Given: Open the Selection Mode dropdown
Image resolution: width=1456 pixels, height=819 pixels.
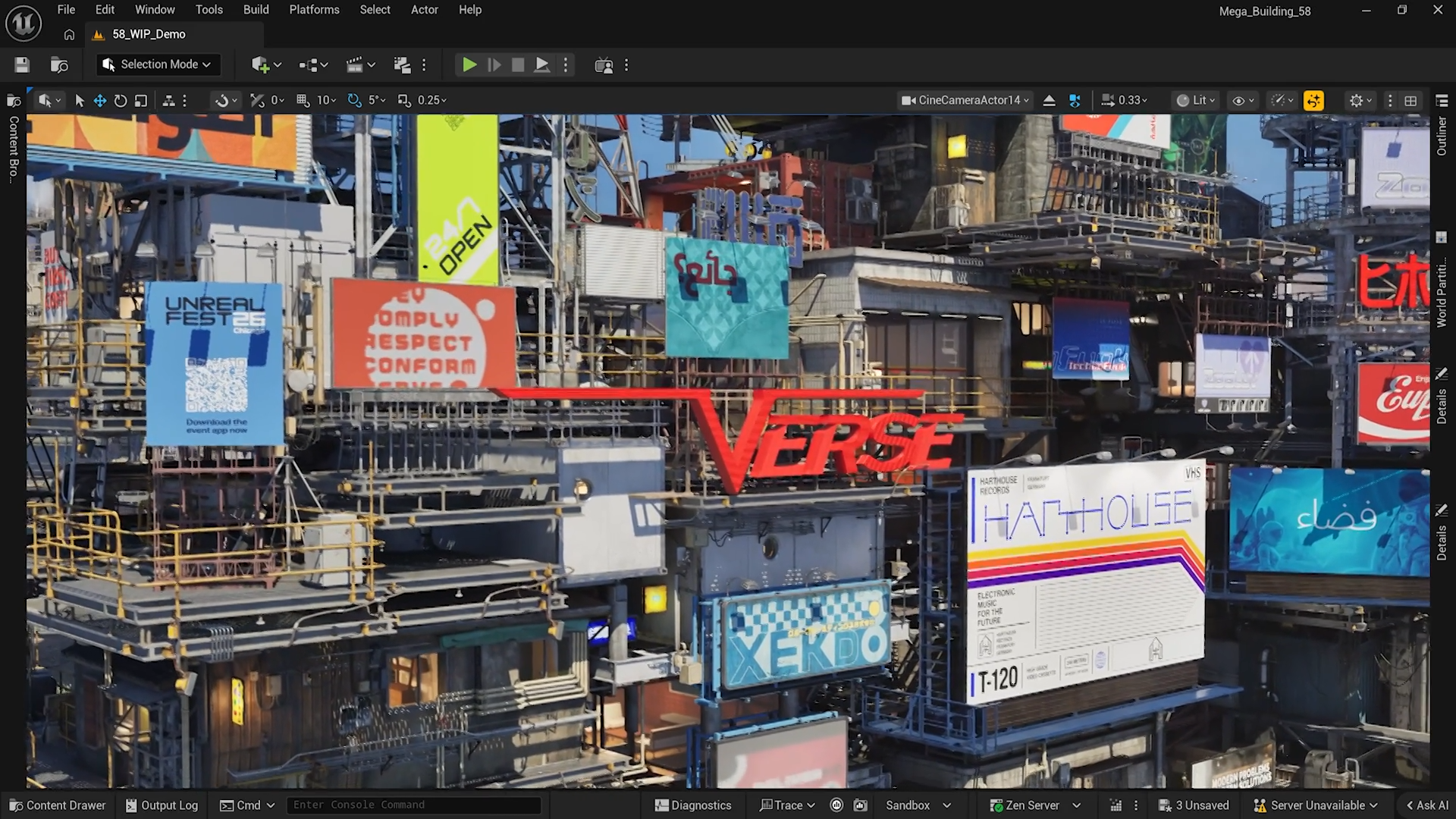Looking at the screenshot, I should pyautogui.click(x=158, y=65).
